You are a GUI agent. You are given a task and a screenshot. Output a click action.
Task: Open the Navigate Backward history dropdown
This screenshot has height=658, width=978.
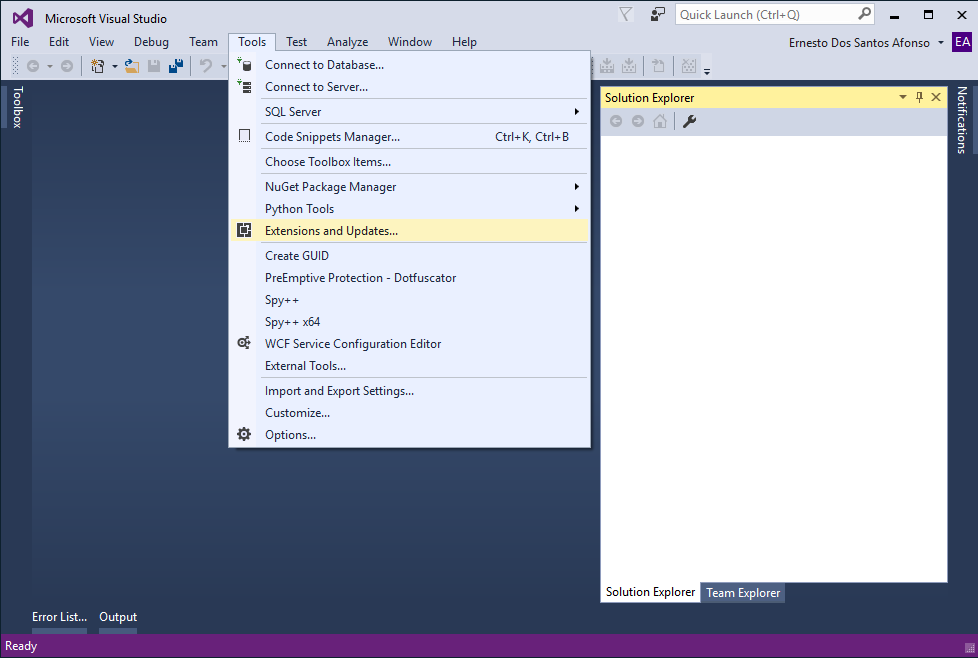click(x=50, y=66)
